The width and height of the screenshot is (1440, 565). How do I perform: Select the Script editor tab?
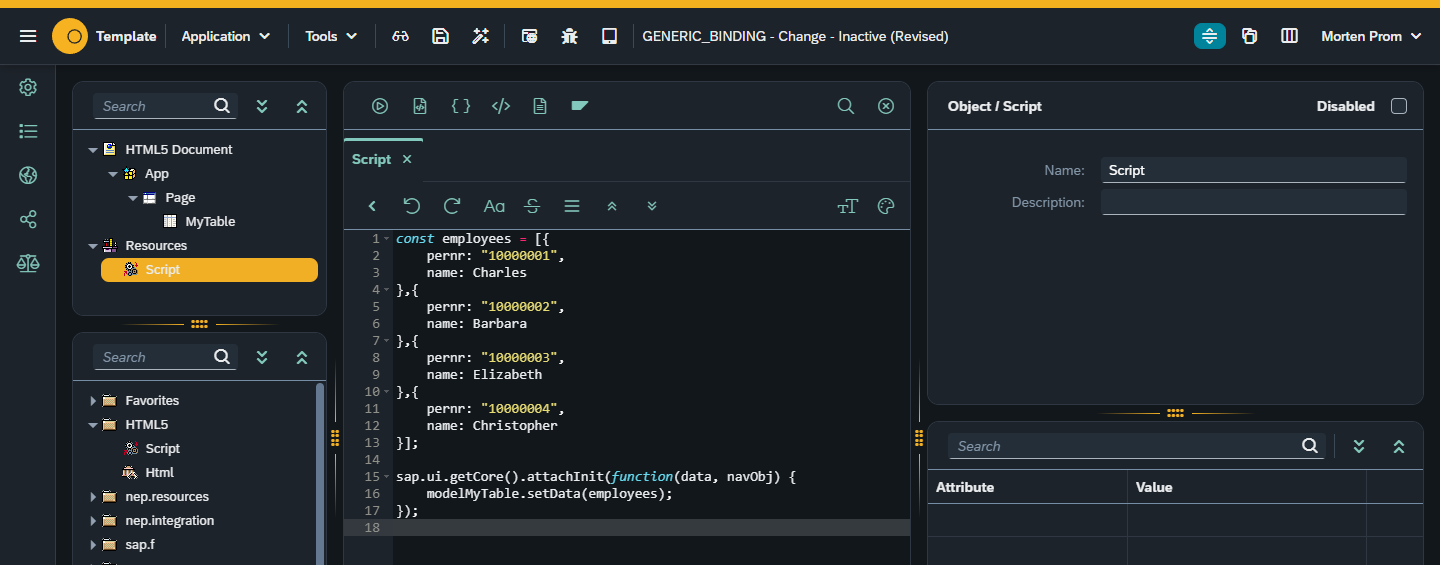(x=371, y=159)
